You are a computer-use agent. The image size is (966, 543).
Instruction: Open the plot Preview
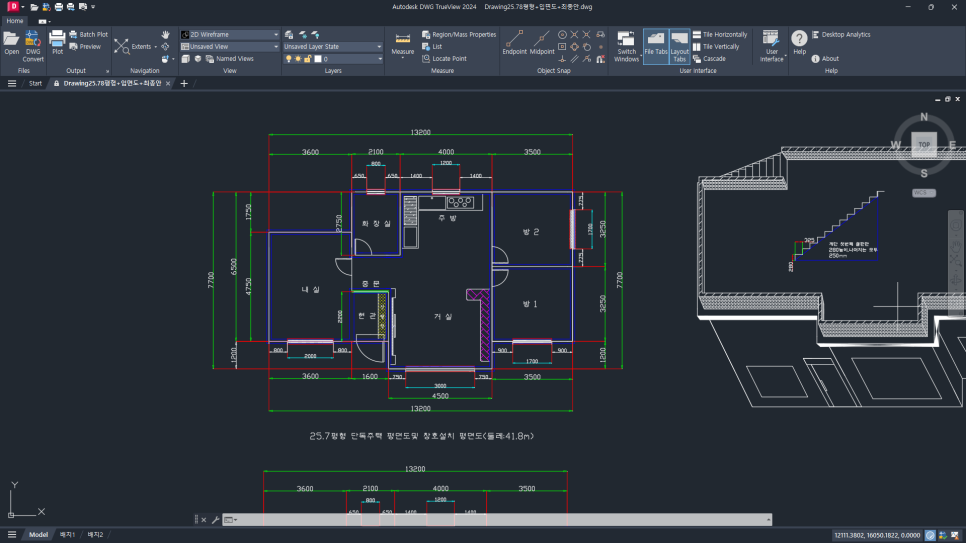[x=85, y=46]
